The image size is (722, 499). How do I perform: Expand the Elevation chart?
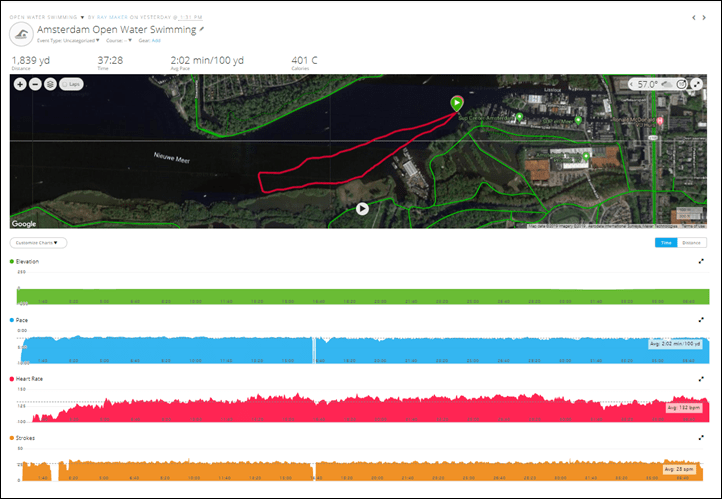(701, 261)
